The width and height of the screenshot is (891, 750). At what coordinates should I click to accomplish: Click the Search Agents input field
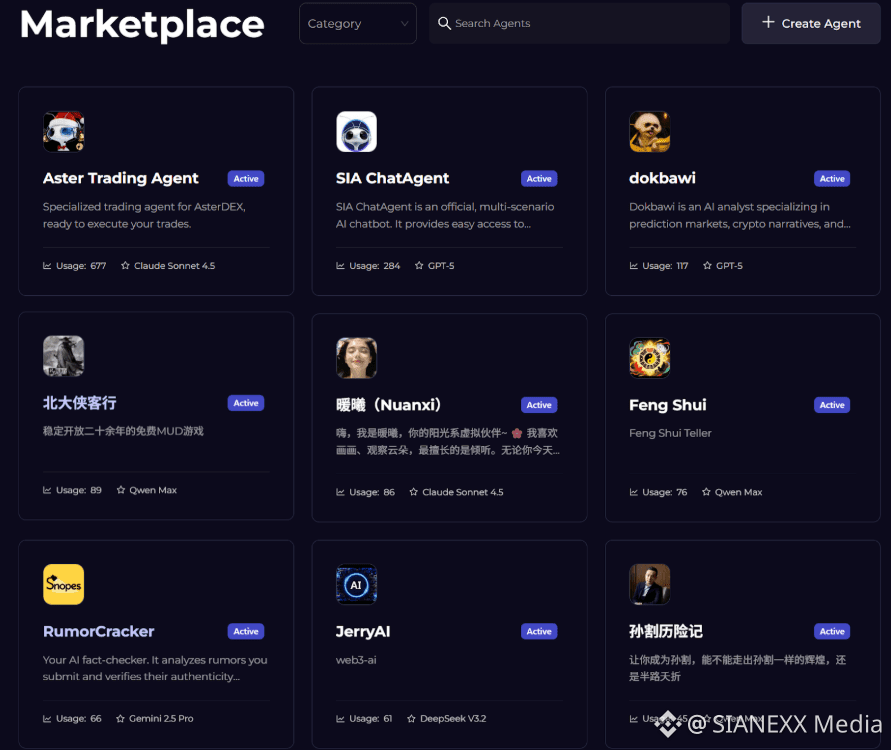tap(590, 24)
